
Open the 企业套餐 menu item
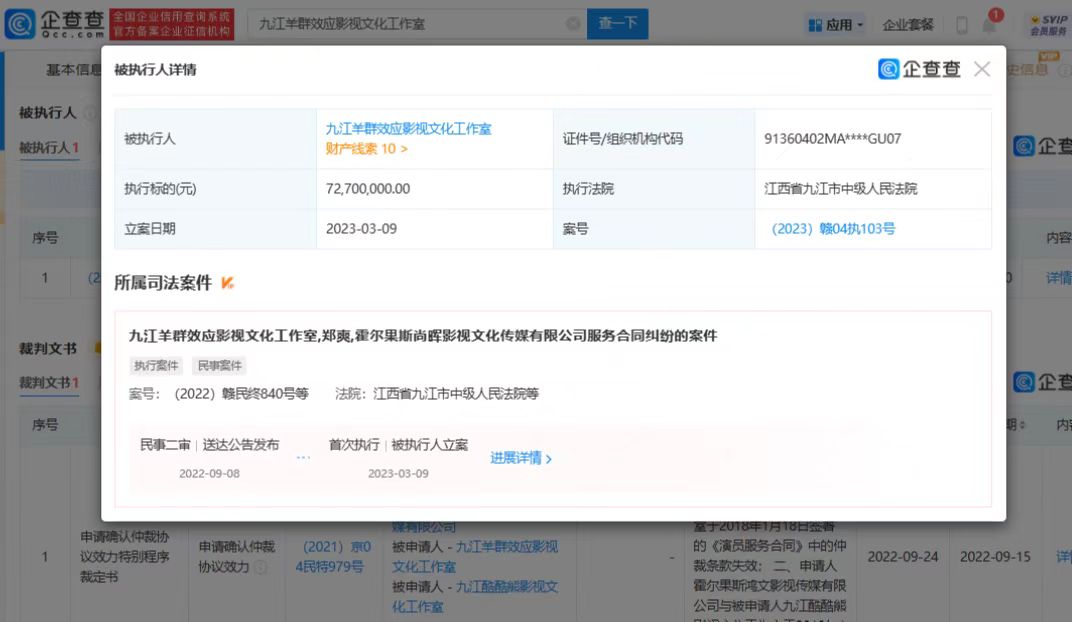click(x=908, y=25)
